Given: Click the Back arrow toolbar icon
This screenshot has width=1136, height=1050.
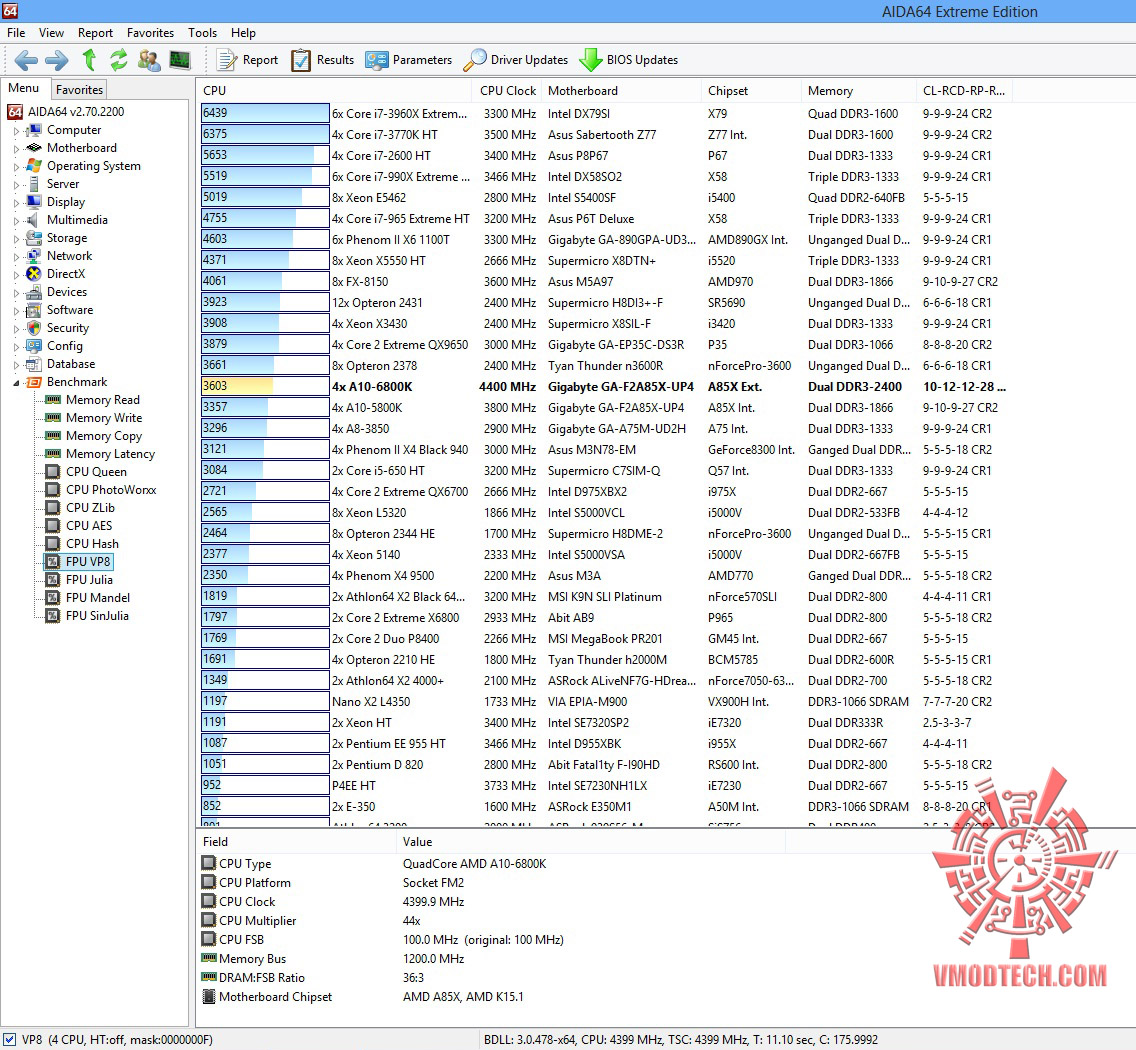Looking at the screenshot, I should 26,60.
